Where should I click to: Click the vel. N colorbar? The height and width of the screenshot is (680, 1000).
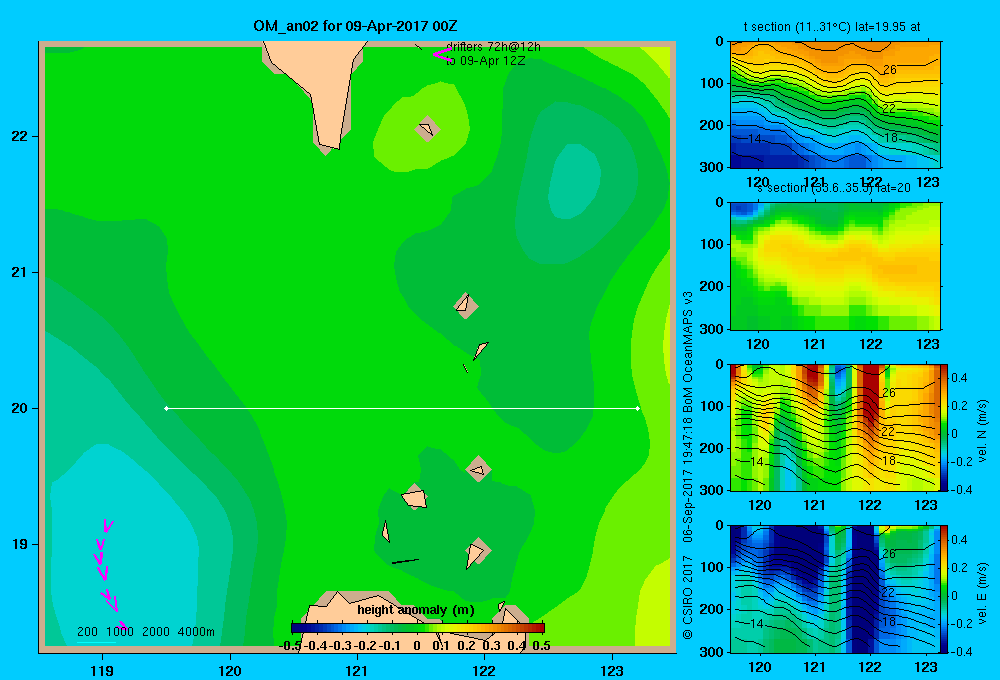click(x=944, y=427)
